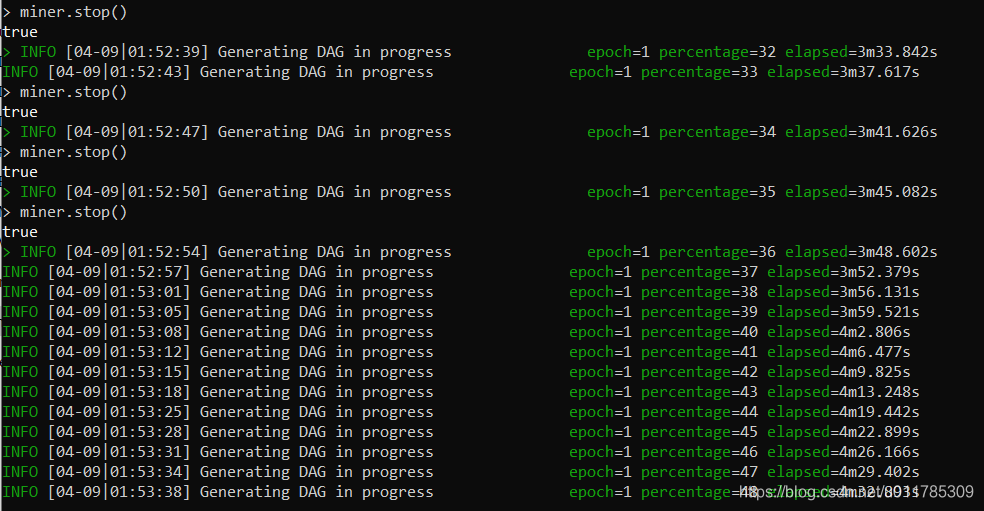
Task: Click the percentage=35 text
Action: [x=717, y=192]
